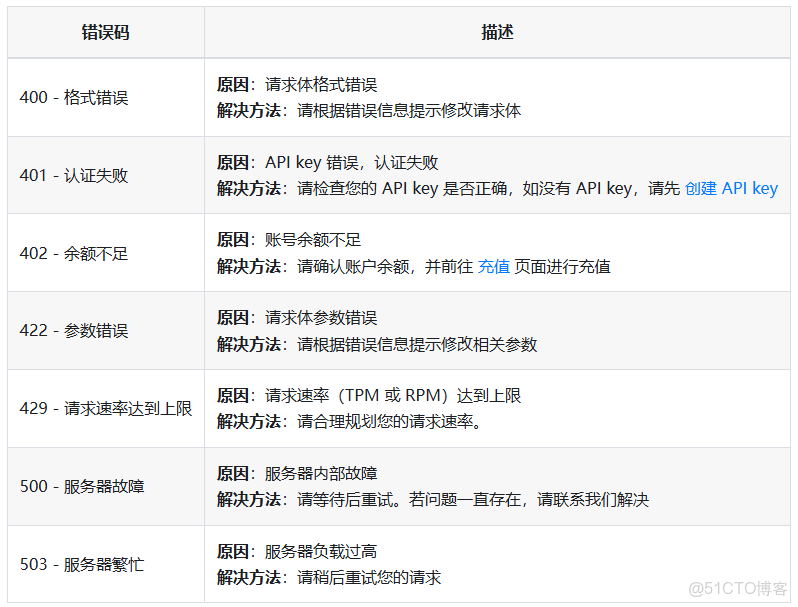
Task: Open the 创建 API key link
Action: coord(731,188)
